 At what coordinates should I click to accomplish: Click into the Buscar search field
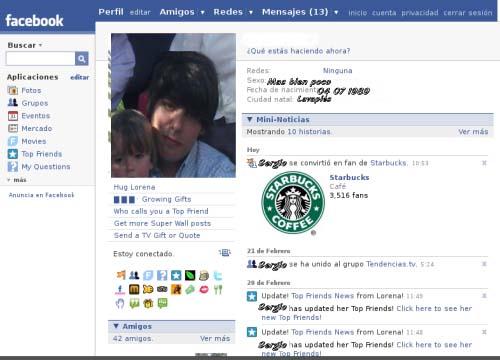(x=40, y=59)
